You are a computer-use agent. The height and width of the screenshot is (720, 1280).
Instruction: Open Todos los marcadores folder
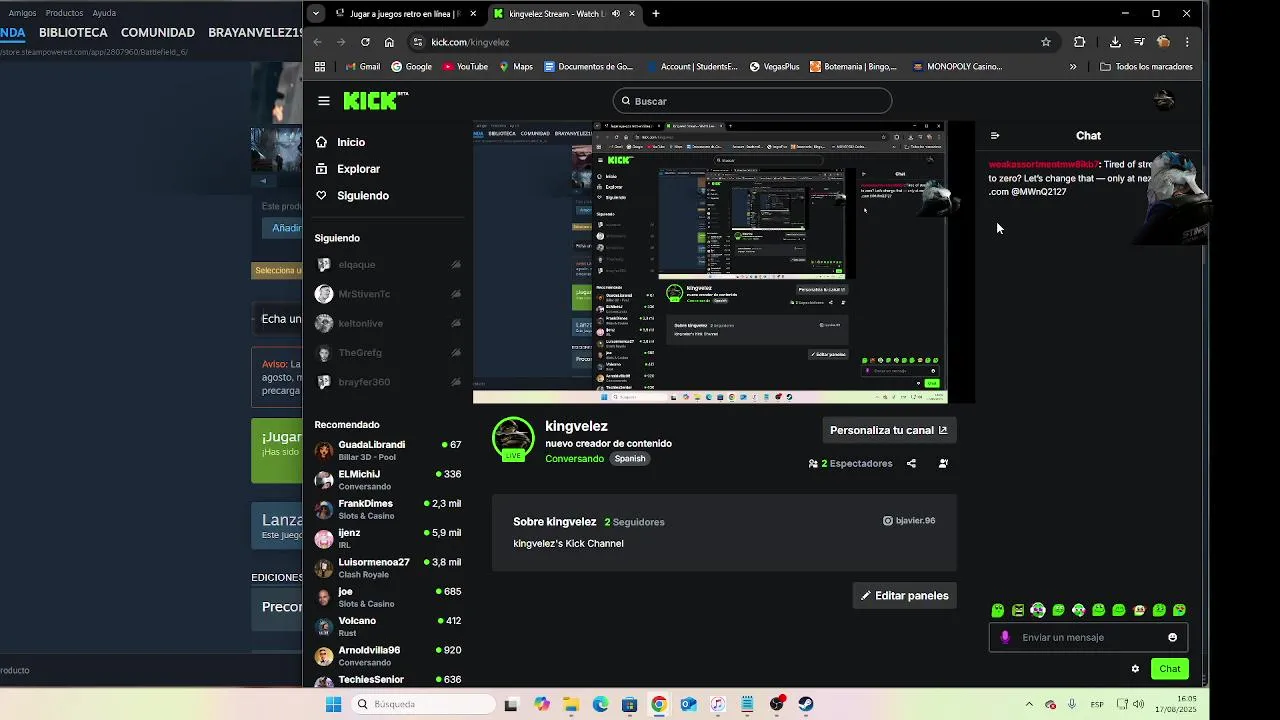point(1146,67)
